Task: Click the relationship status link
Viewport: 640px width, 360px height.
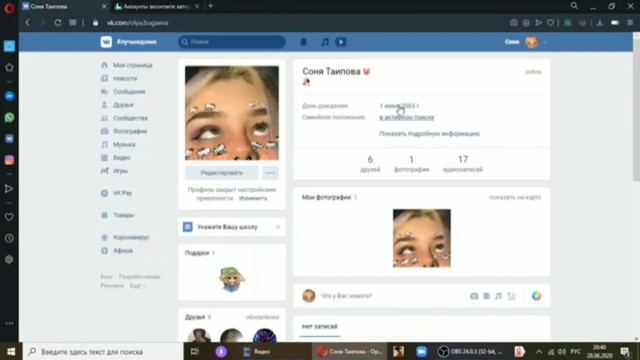Action: 407,117
